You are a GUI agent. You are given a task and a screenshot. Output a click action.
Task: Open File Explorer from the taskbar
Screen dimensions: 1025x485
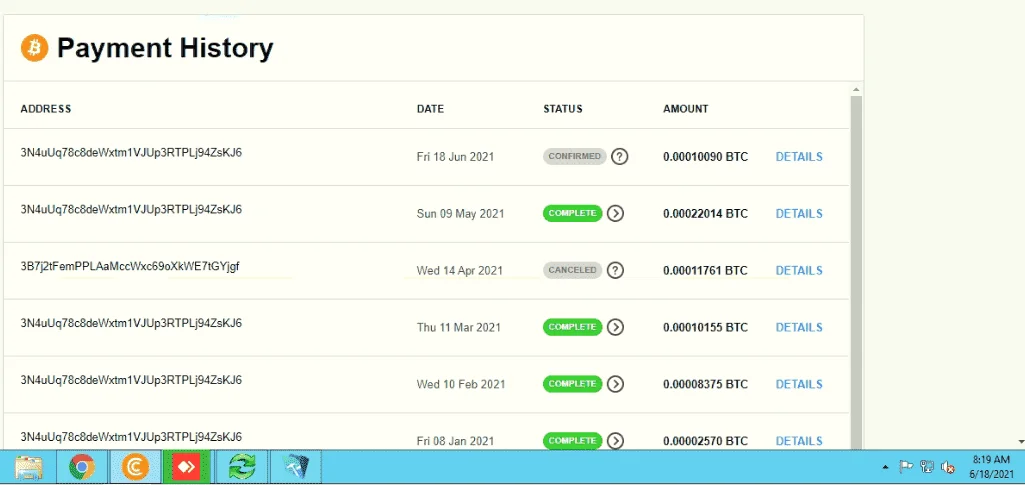29,467
